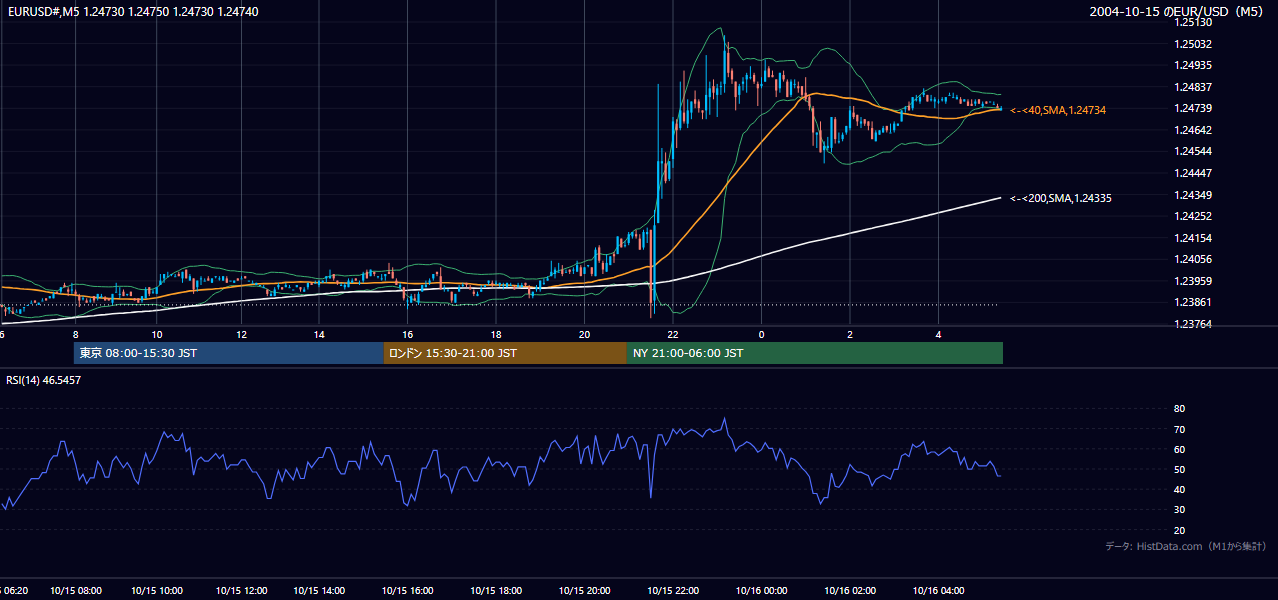Click price axis value 1.24447
Image resolution: width=1278 pixels, height=600 pixels.
click(1194, 173)
